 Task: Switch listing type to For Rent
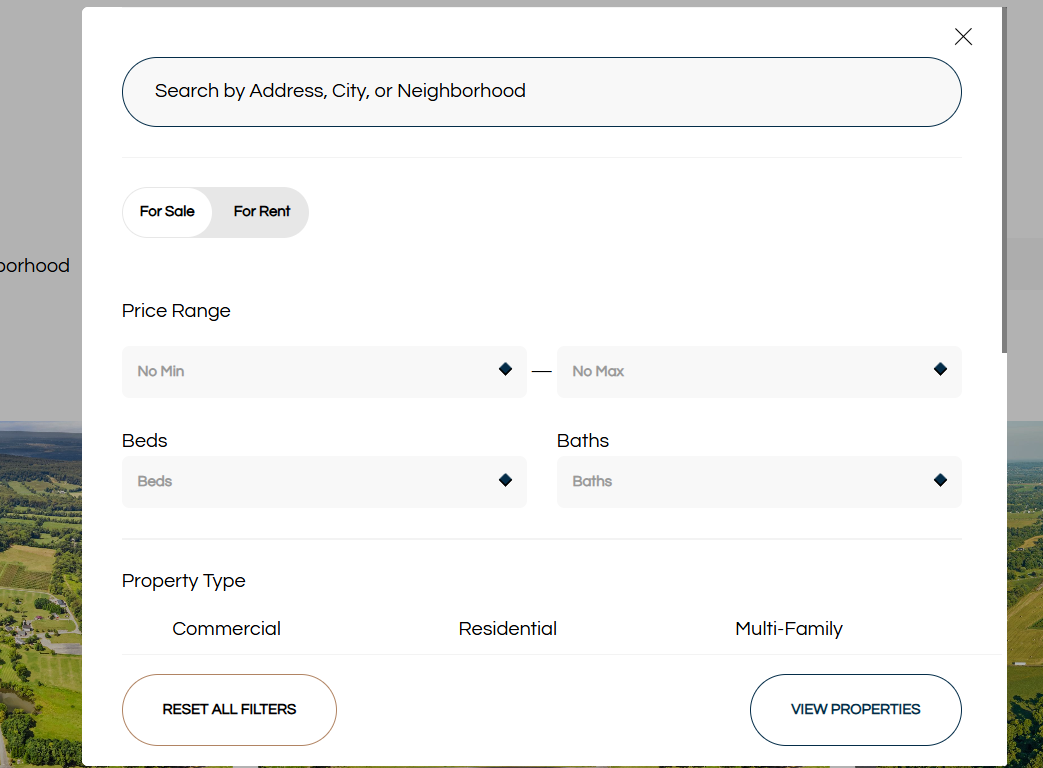(x=262, y=212)
